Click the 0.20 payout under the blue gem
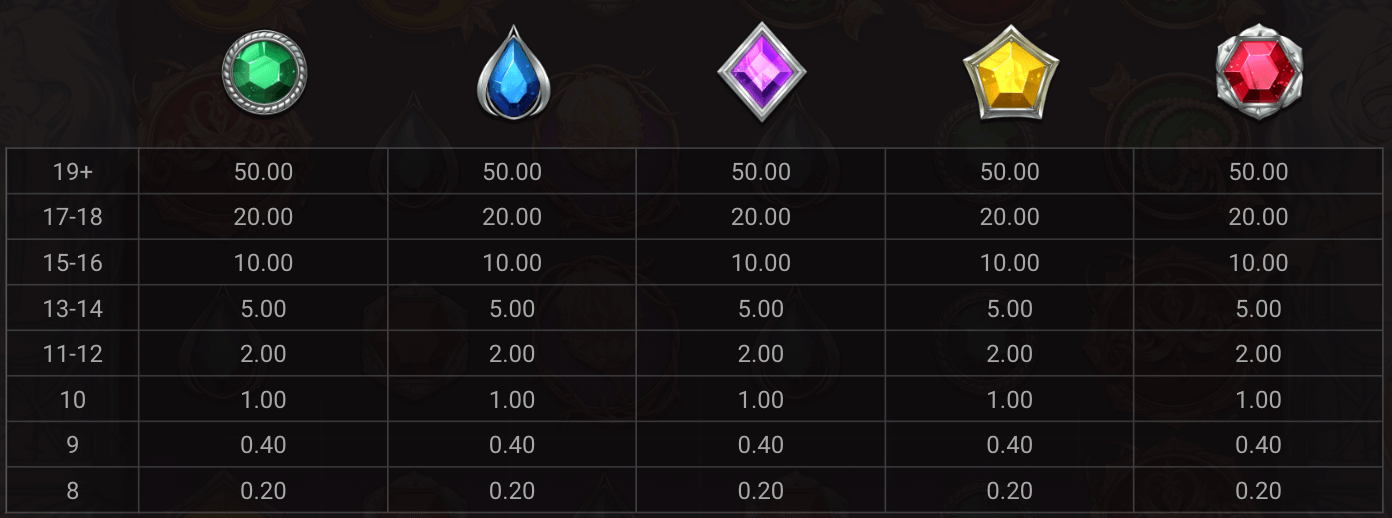1392x518 pixels. point(512,491)
